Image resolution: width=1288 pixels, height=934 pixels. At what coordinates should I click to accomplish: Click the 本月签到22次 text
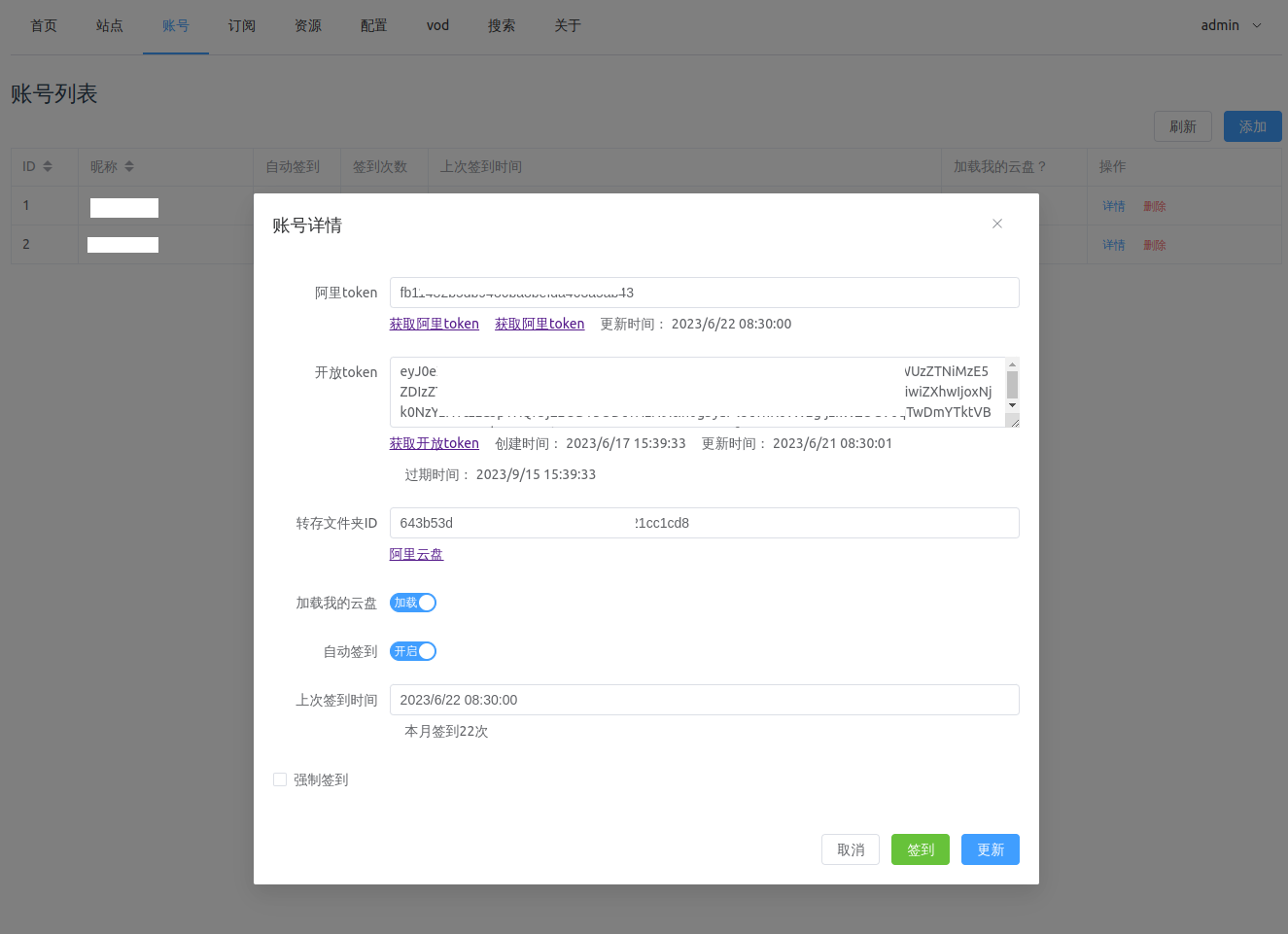click(446, 731)
